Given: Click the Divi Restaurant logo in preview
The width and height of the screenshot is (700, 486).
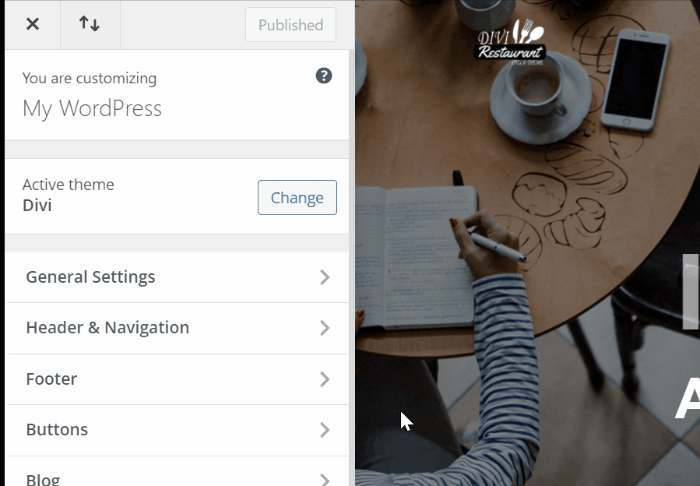Looking at the screenshot, I should coord(511,41).
